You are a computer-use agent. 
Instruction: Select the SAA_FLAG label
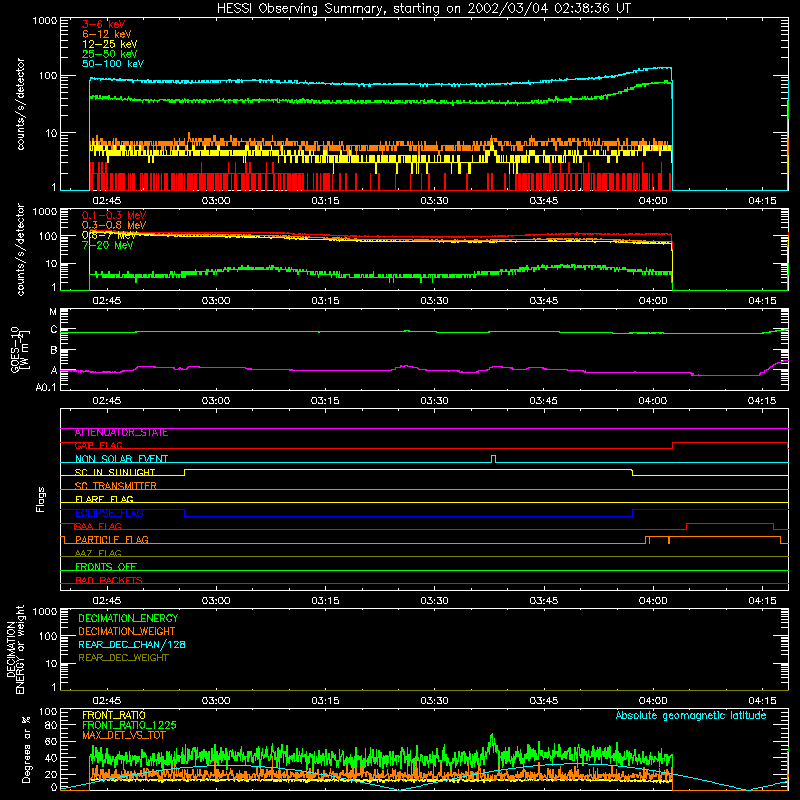(x=98, y=527)
